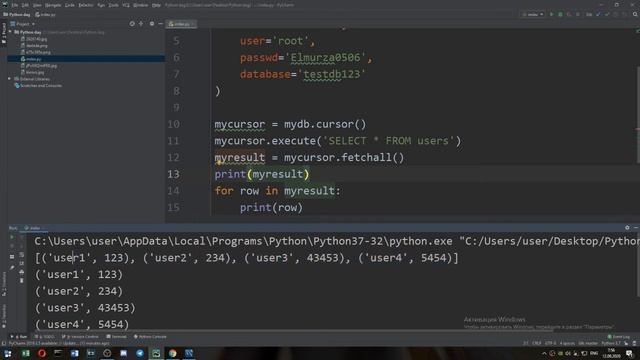This screenshot has width=640, height=360.
Task: Open the PyCharm icon in taskbar
Action: tap(156, 353)
